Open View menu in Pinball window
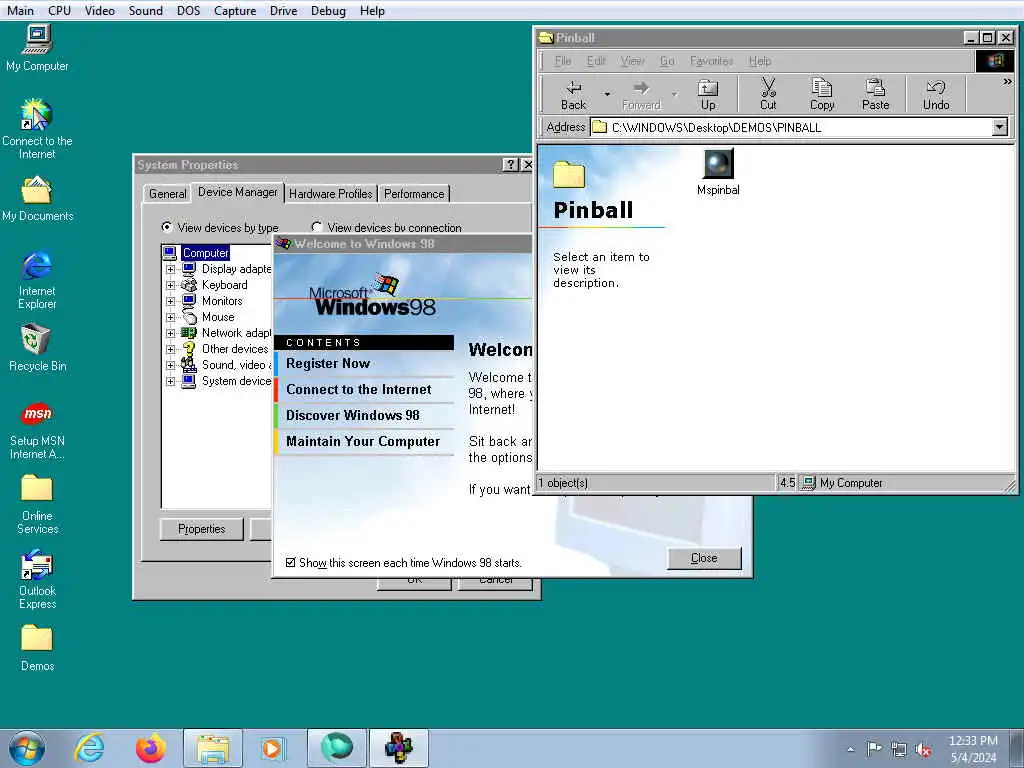This screenshot has height=768, width=1024. [x=632, y=61]
